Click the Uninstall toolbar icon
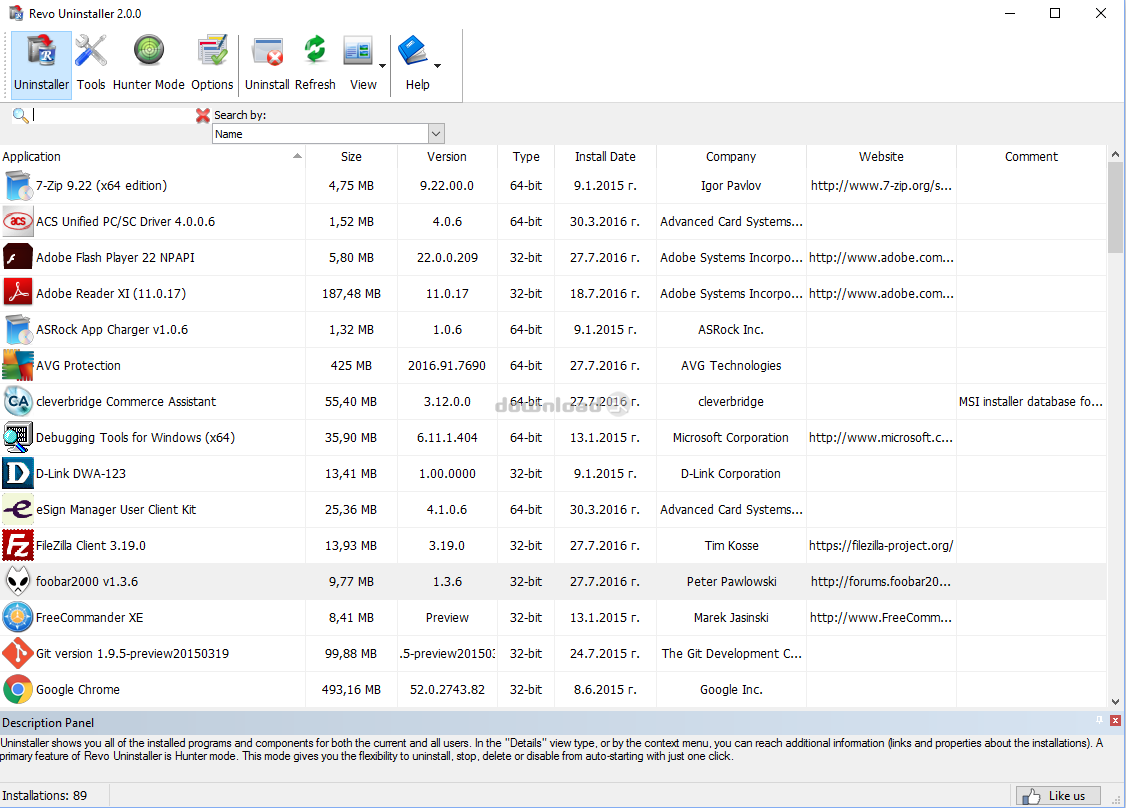Viewport: 1126px width, 808px height. tap(267, 51)
